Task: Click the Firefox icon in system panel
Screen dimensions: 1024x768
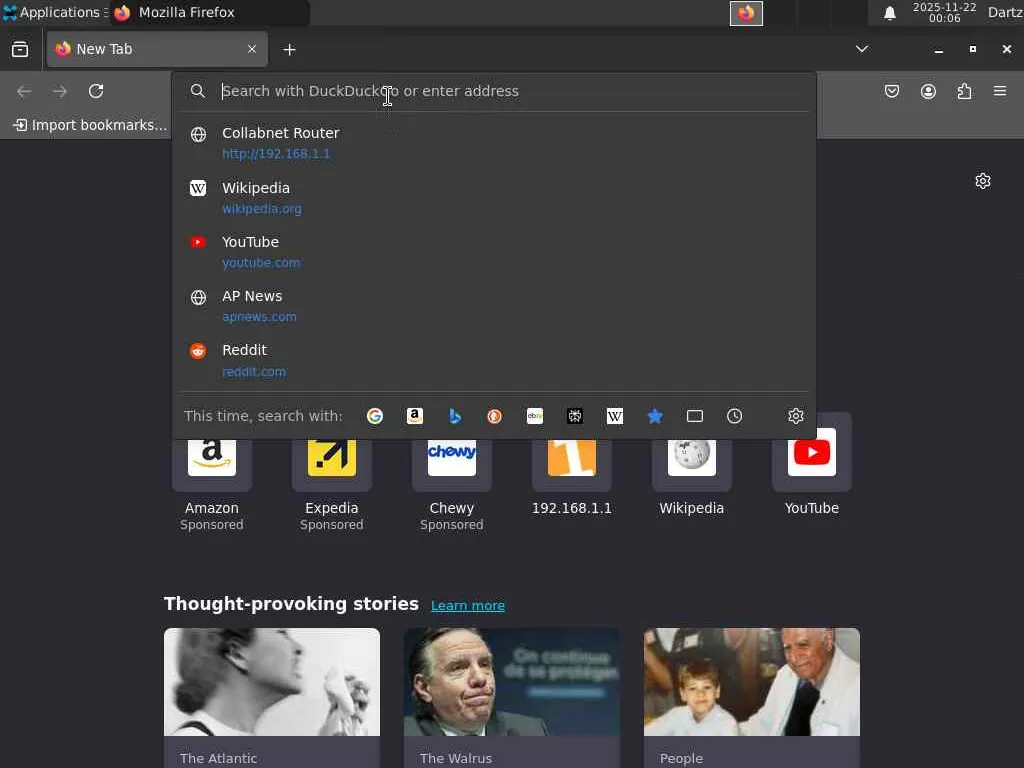Action: coord(746,13)
